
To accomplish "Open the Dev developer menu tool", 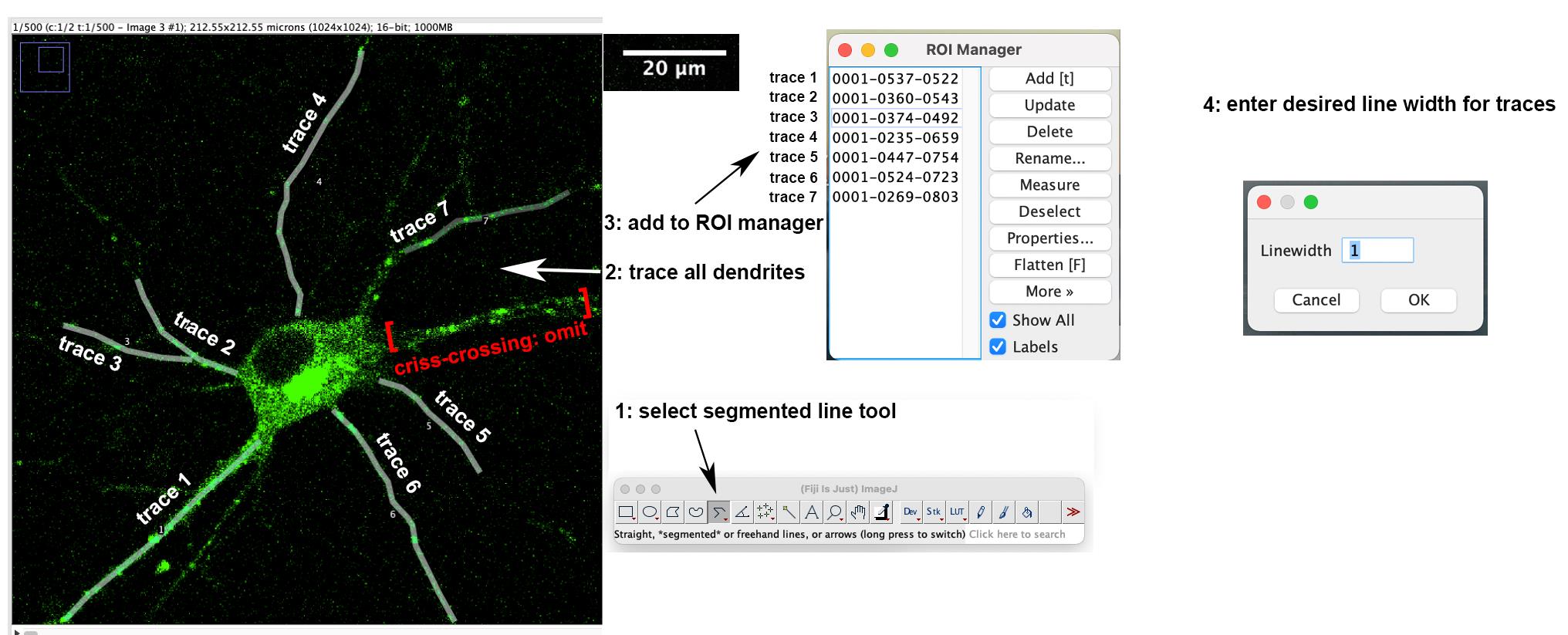I will click(x=911, y=512).
